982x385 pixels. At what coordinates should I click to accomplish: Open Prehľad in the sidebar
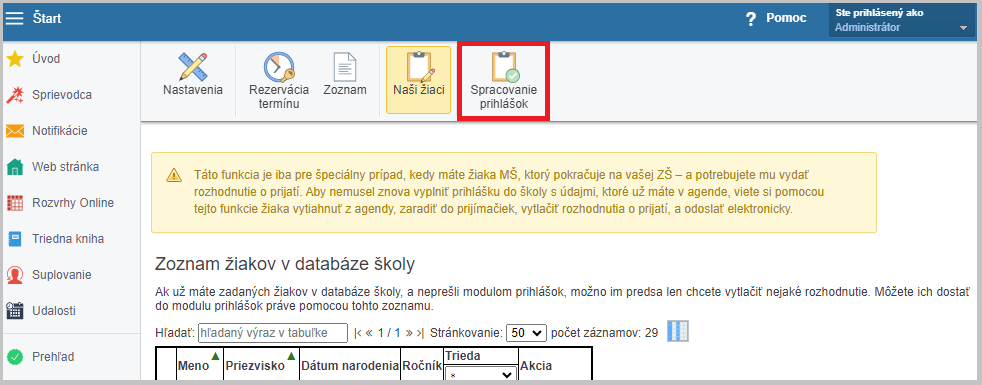click(53, 357)
